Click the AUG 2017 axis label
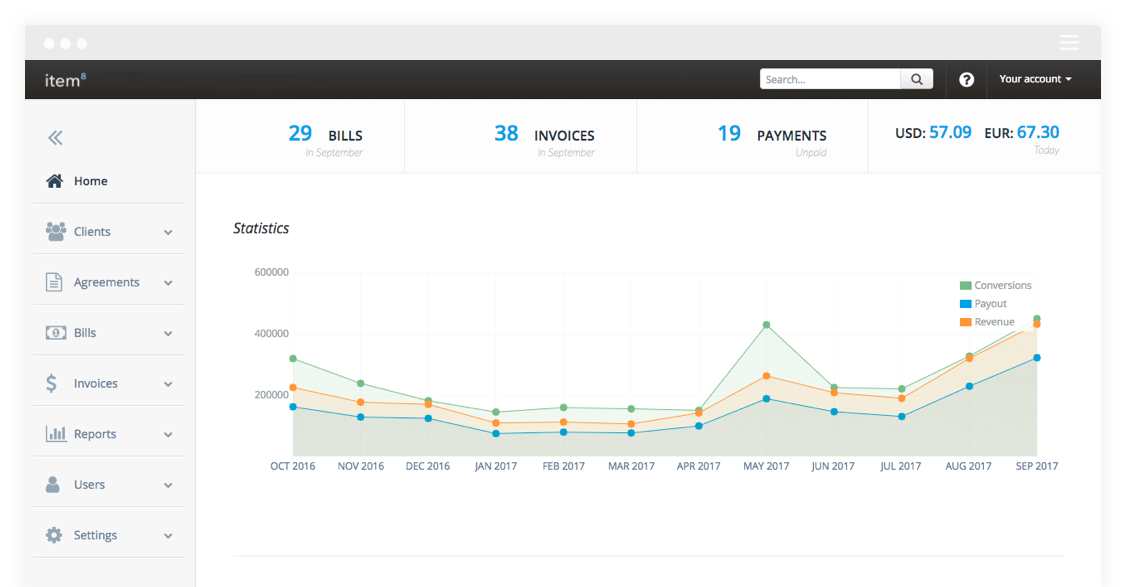This screenshot has height=587, width=1132. coord(968,466)
